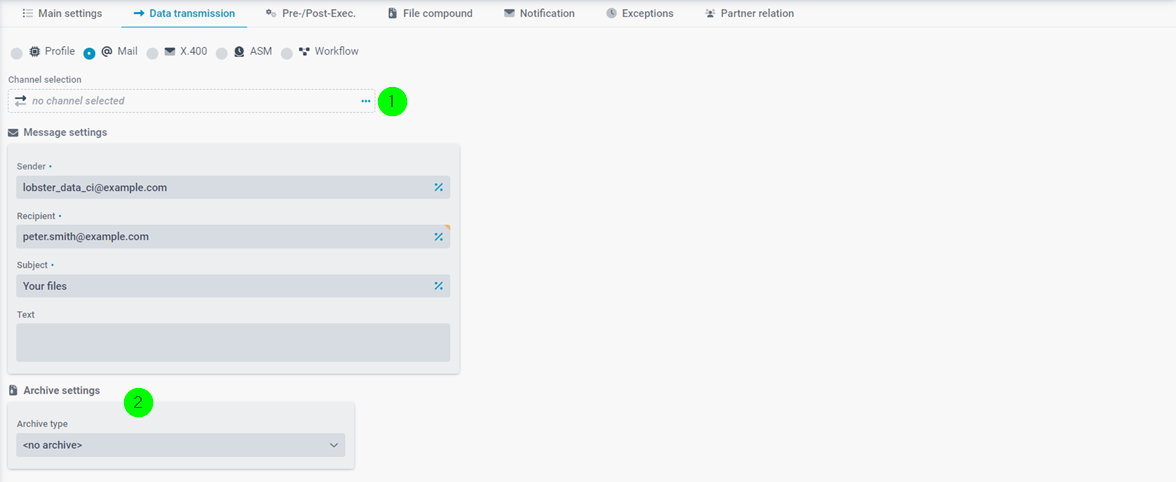This screenshot has height=482, width=1176.
Task: Click the Archive settings file icon
Action: click(14, 391)
